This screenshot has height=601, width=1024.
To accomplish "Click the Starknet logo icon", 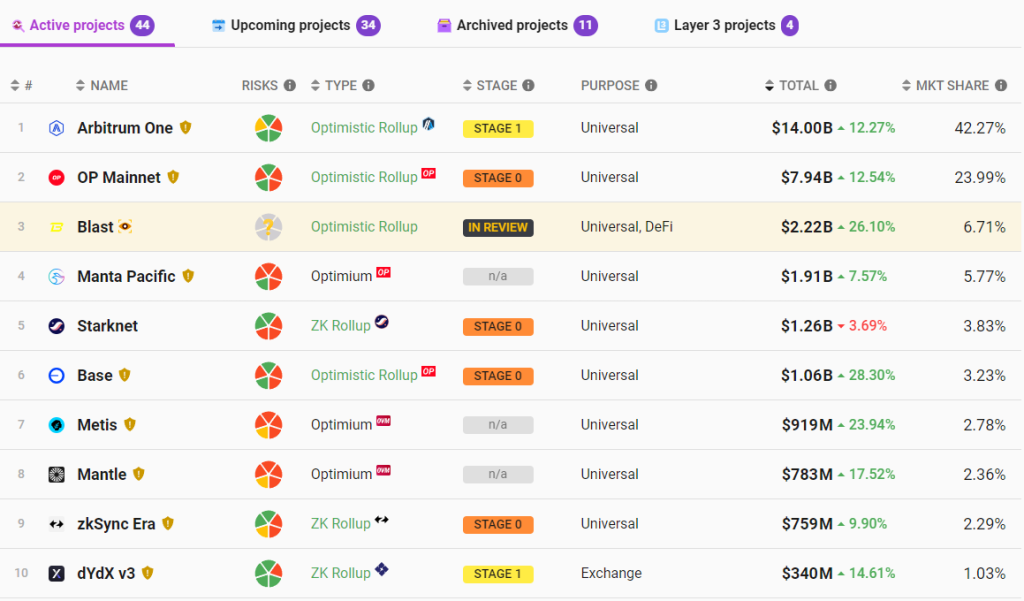I will tap(57, 326).
